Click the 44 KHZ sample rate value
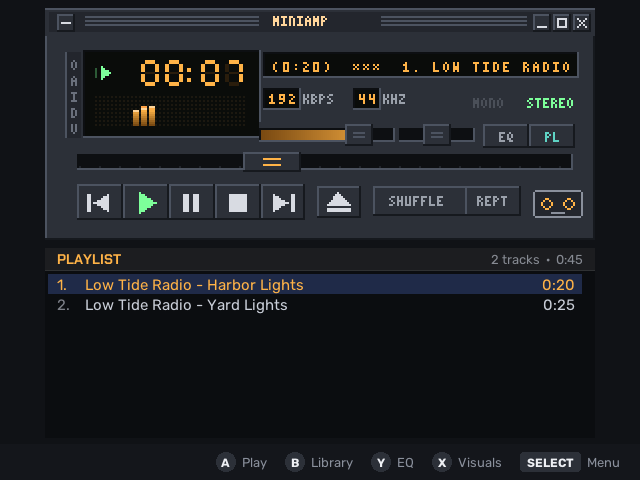Screen dimensions: 640x480 [x=367, y=99]
